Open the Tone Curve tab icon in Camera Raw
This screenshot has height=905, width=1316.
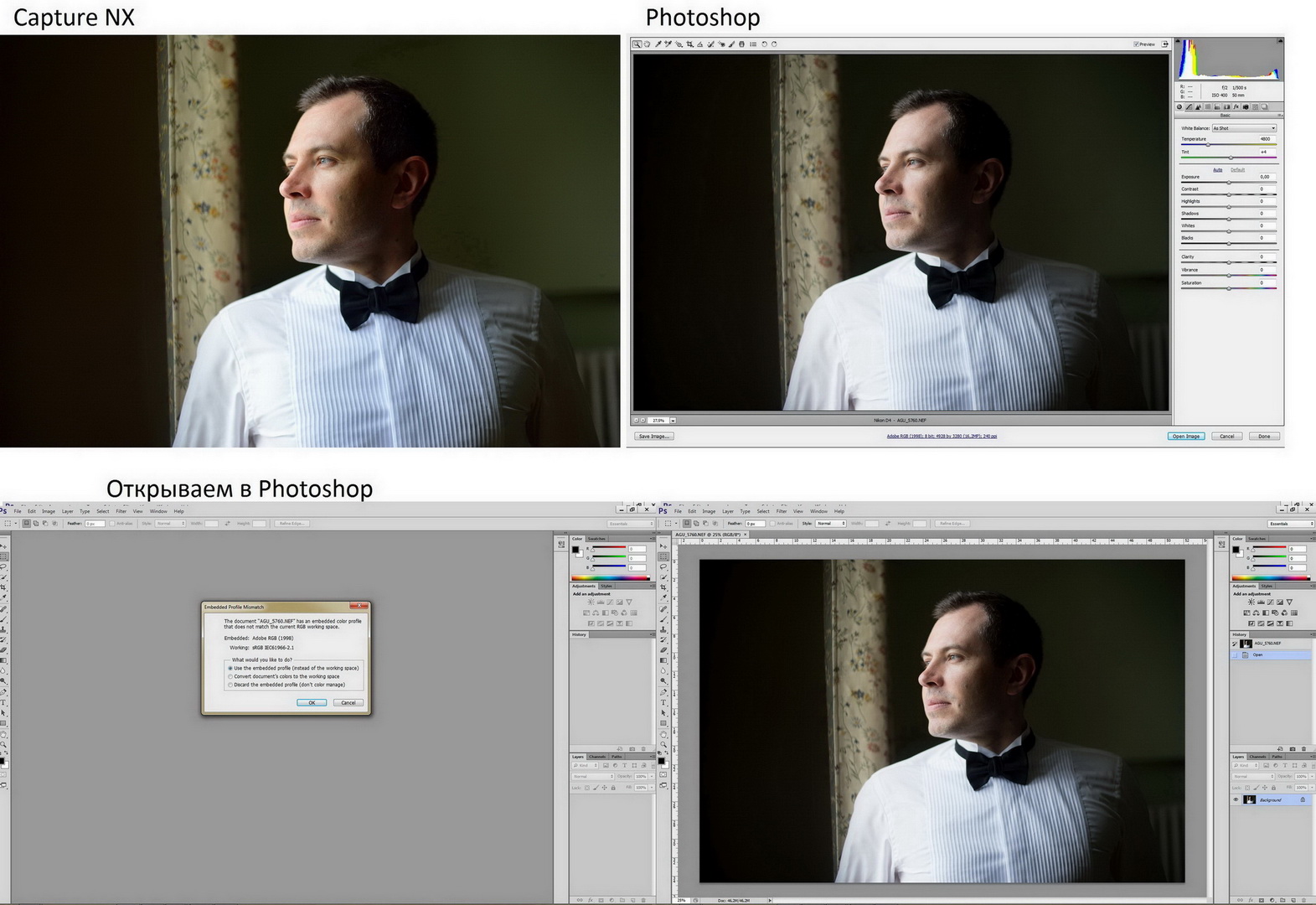(1189, 107)
